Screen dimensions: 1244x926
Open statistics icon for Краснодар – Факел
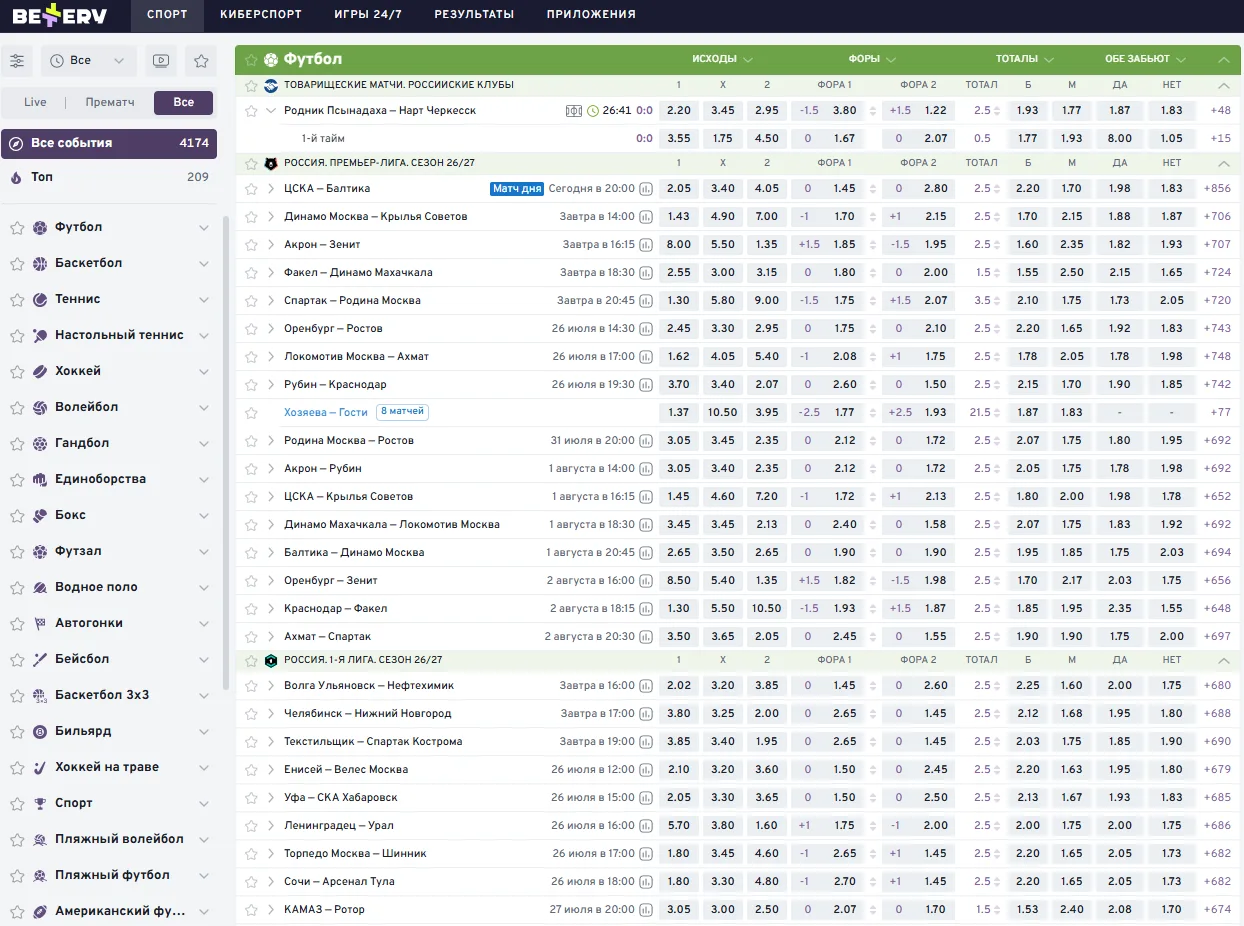646,608
